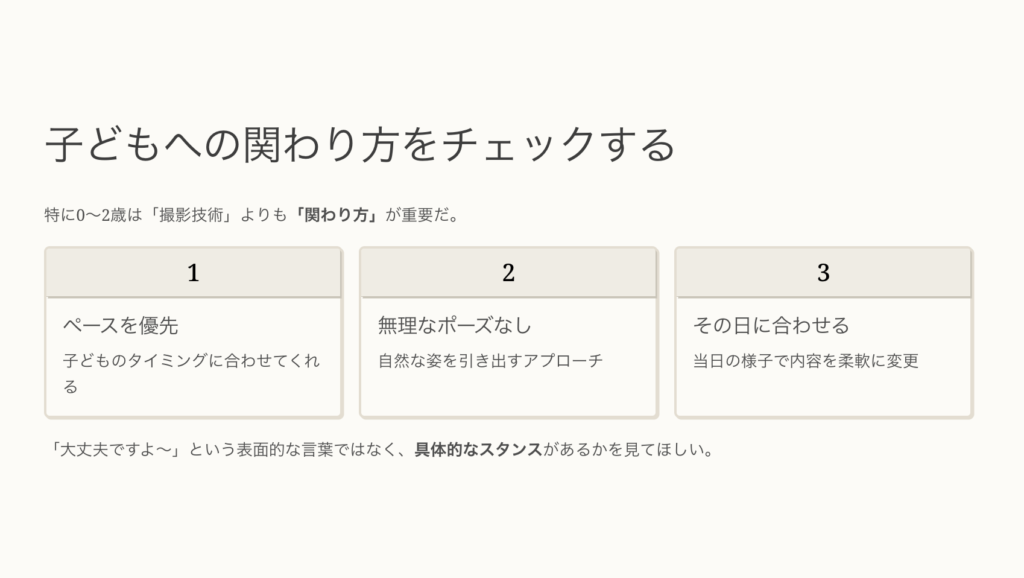Select the bold 「関わり方」 text in subtitle
The width and height of the screenshot is (1024, 578).
[x=340, y=213]
